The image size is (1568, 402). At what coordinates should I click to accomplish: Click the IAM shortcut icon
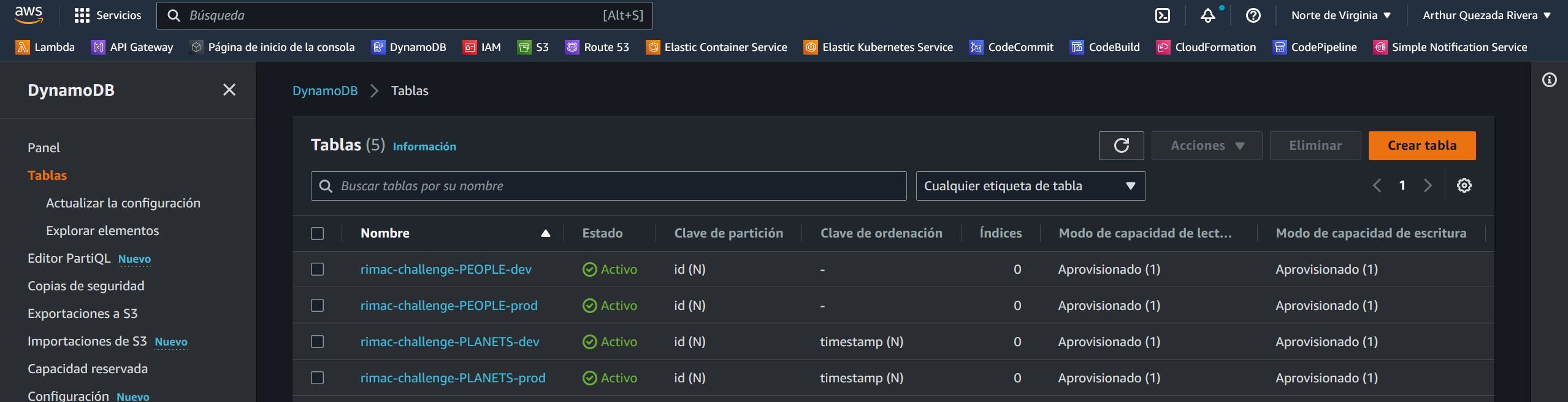click(469, 47)
